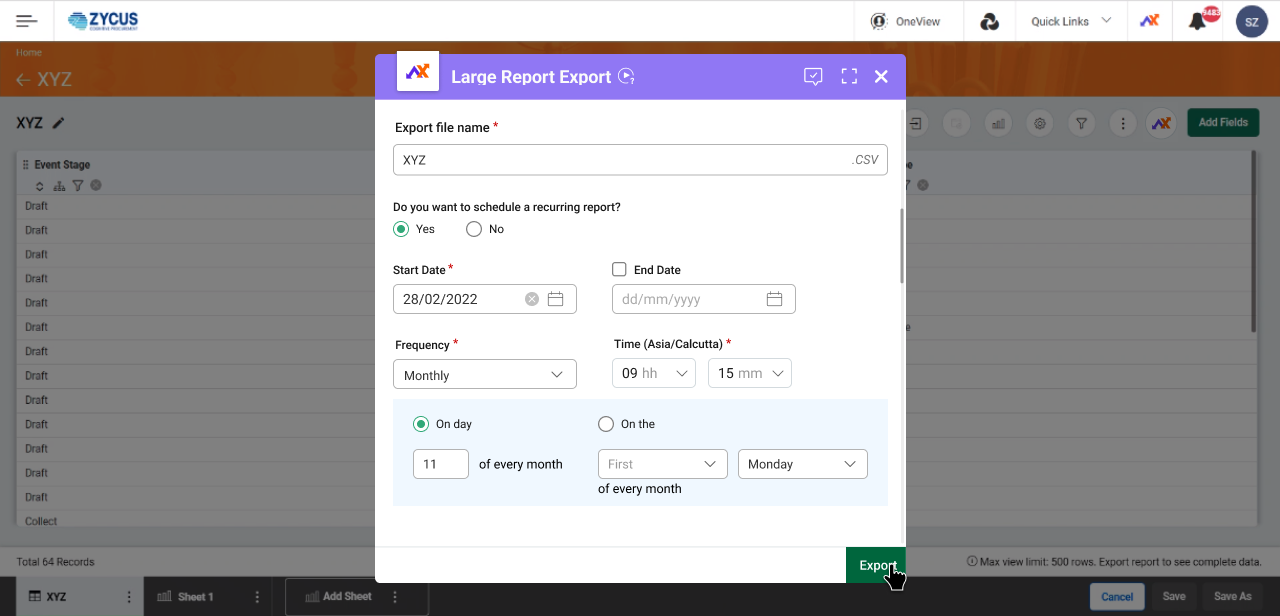This screenshot has height=616, width=1280.
Task: Expand the Quick Links menu
Action: [1070, 20]
